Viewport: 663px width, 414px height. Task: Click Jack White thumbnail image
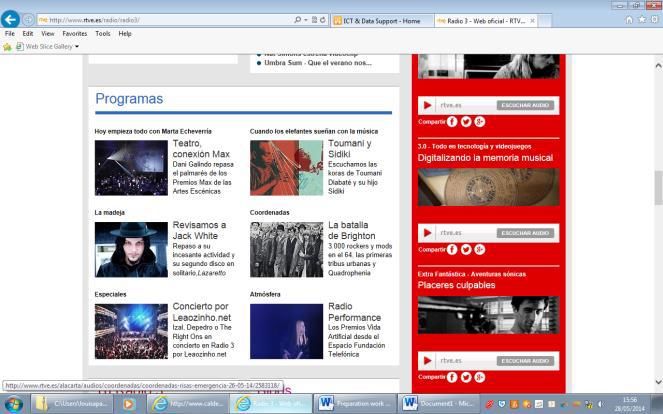coord(131,249)
